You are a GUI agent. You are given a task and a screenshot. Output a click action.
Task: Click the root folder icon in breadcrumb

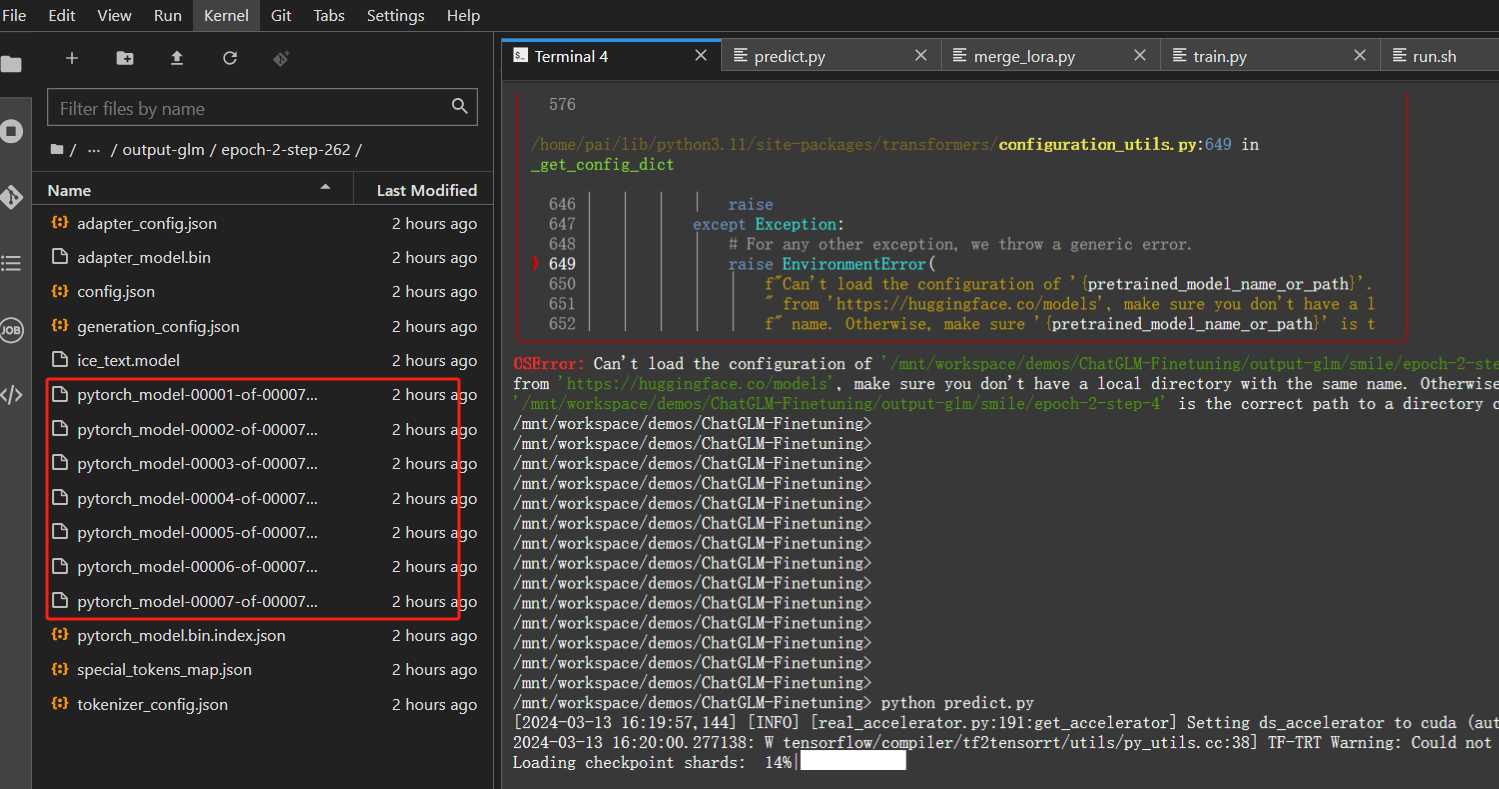coord(57,150)
